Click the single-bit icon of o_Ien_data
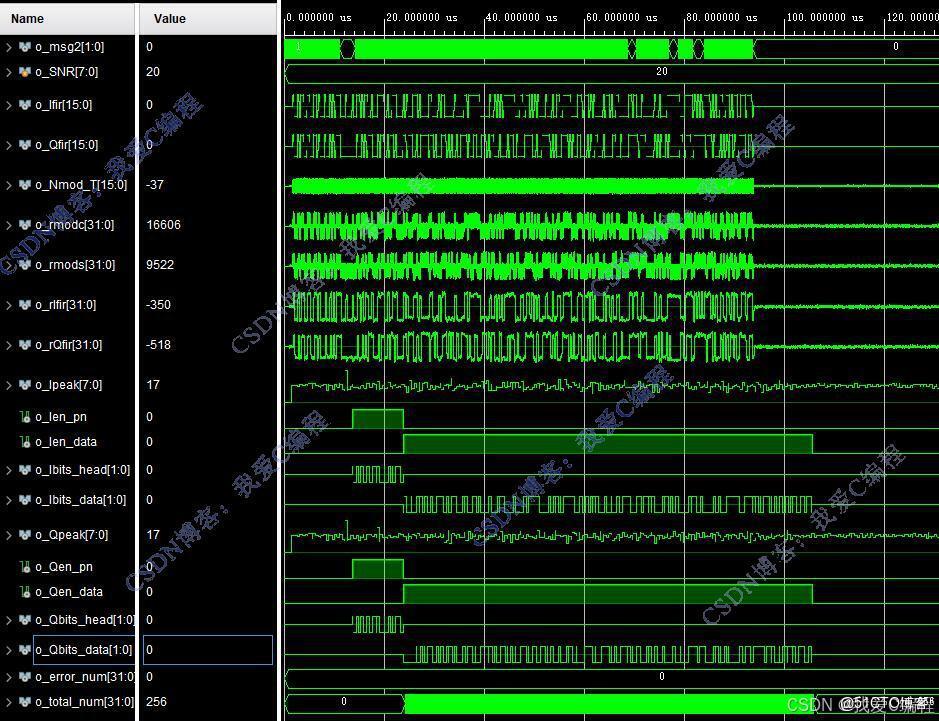The width and height of the screenshot is (939, 721). pyautogui.click(x=25, y=442)
